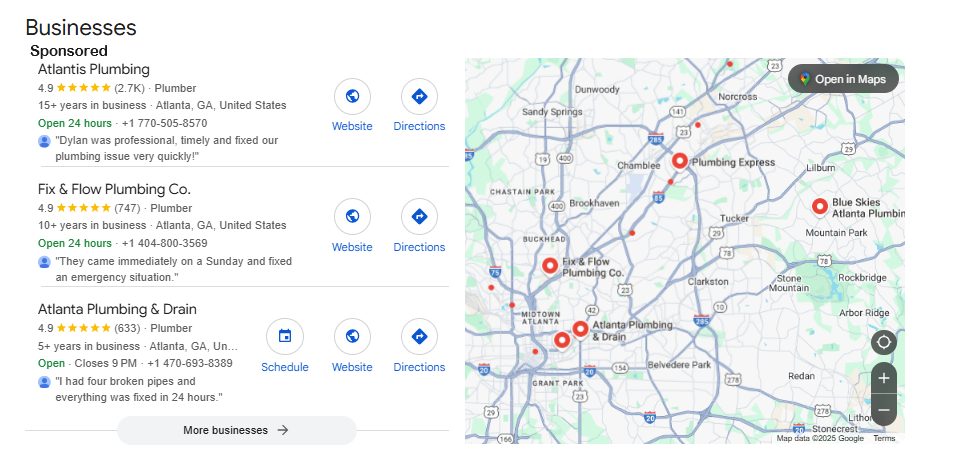Click Chamblee label on map
This screenshot has height=468, width=972.
coord(638,166)
